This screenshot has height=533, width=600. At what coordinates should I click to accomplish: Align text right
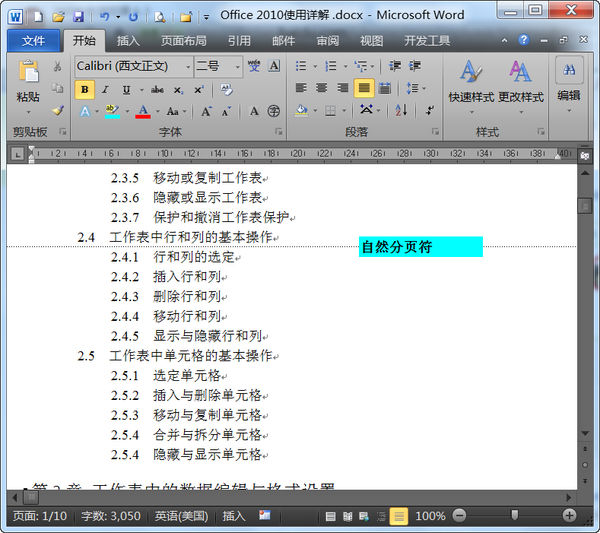[x=342, y=88]
